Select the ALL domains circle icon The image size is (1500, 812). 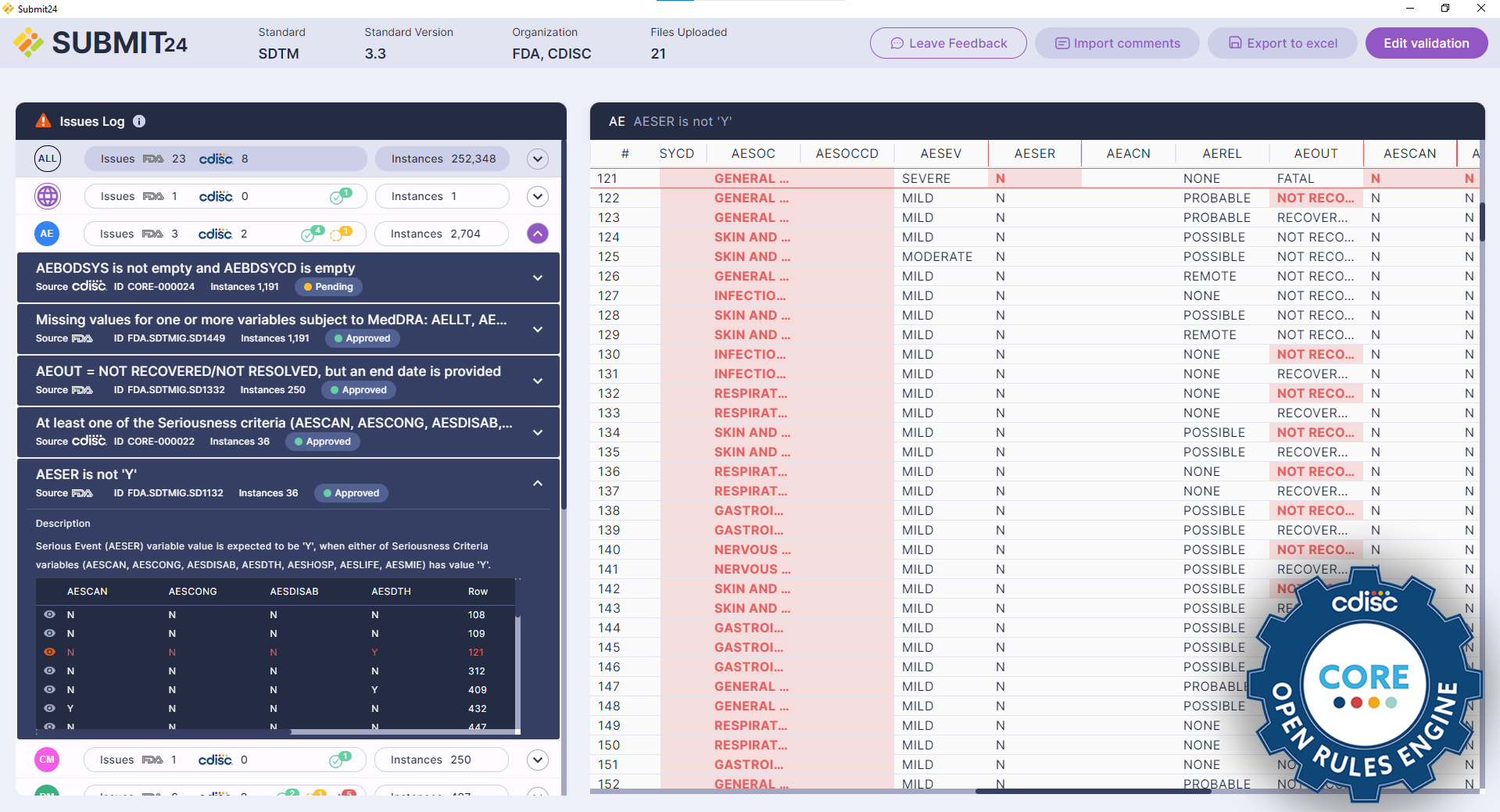[x=48, y=159]
